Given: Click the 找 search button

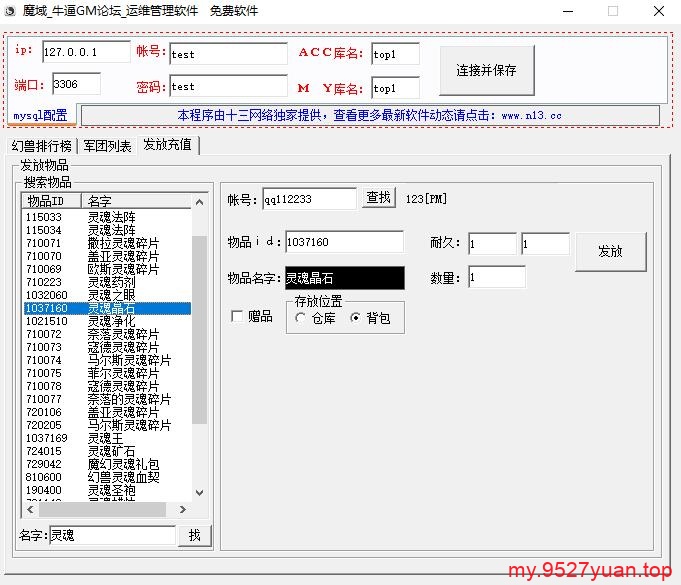Looking at the screenshot, I should pyautogui.click(x=195, y=535).
